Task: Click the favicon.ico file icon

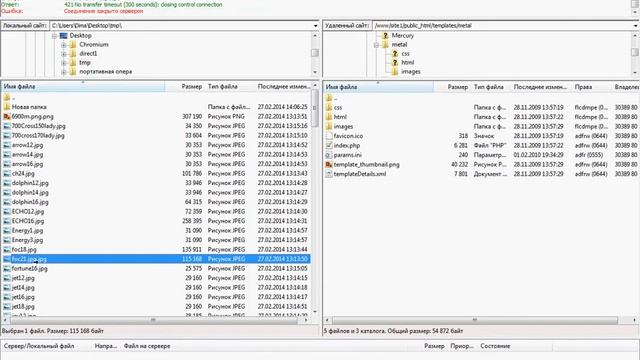Action: point(329,136)
